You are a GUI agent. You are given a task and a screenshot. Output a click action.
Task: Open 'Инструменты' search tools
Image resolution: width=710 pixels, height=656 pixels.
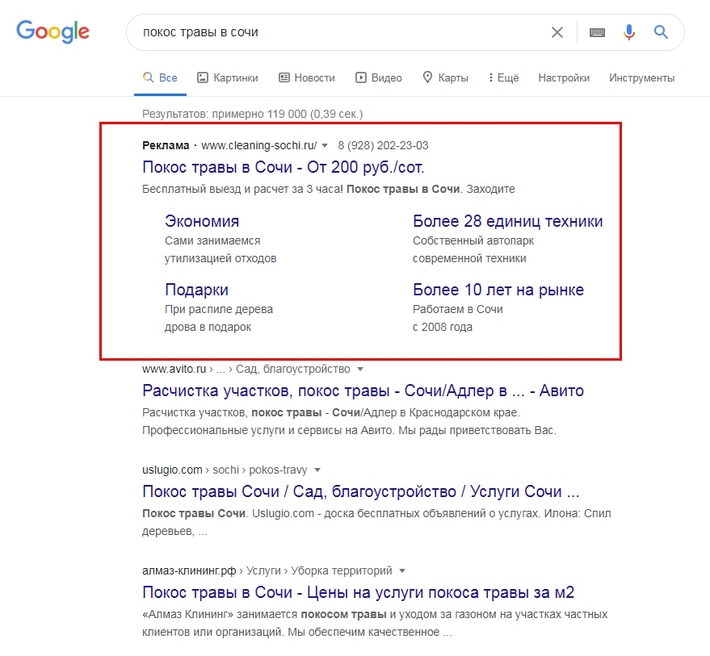pyautogui.click(x=642, y=78)
